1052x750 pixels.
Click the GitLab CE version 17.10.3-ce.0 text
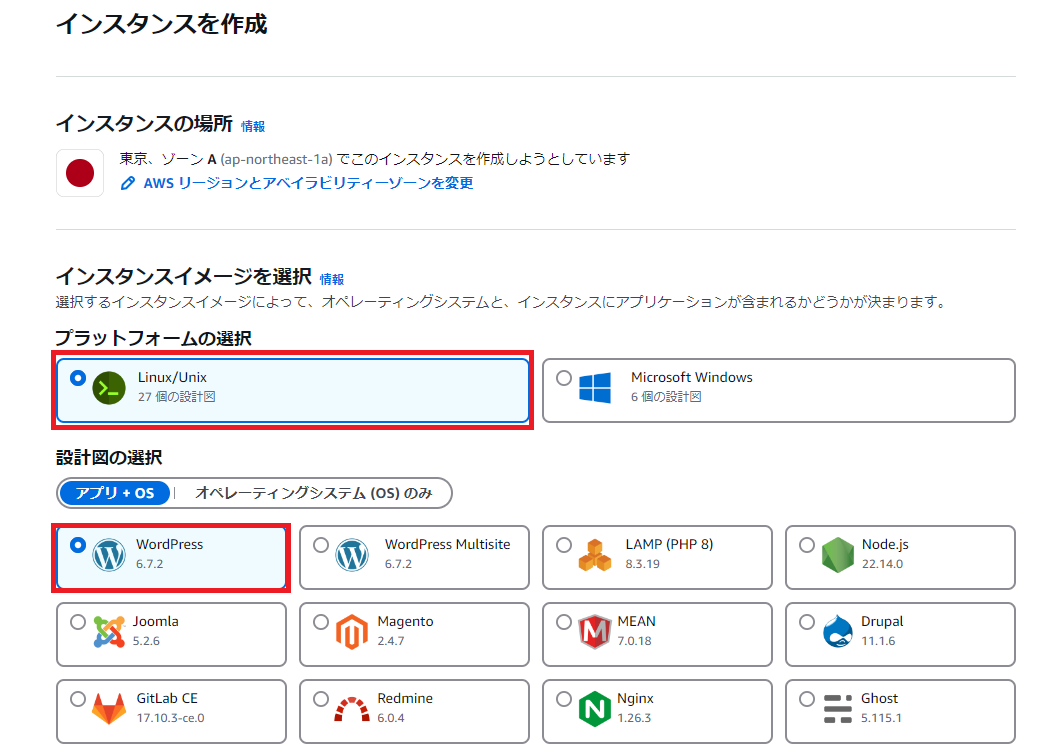pyautogui.click(x=170, y=718)
